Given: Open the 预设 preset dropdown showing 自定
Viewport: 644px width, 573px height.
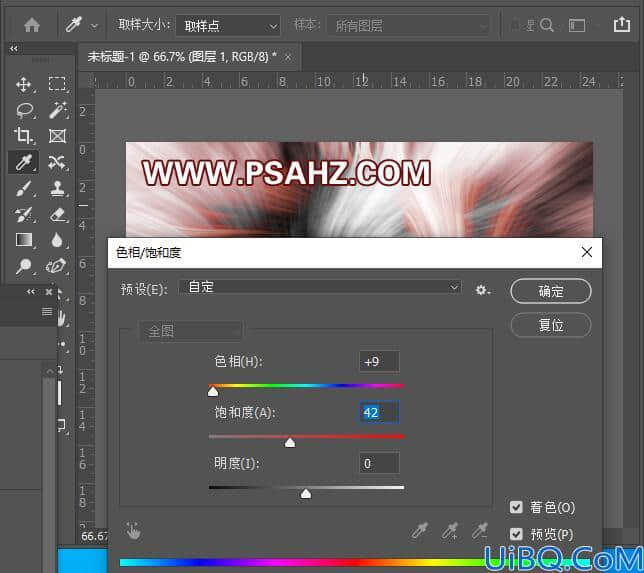Looking at the screenshot, I should (320, 287).
